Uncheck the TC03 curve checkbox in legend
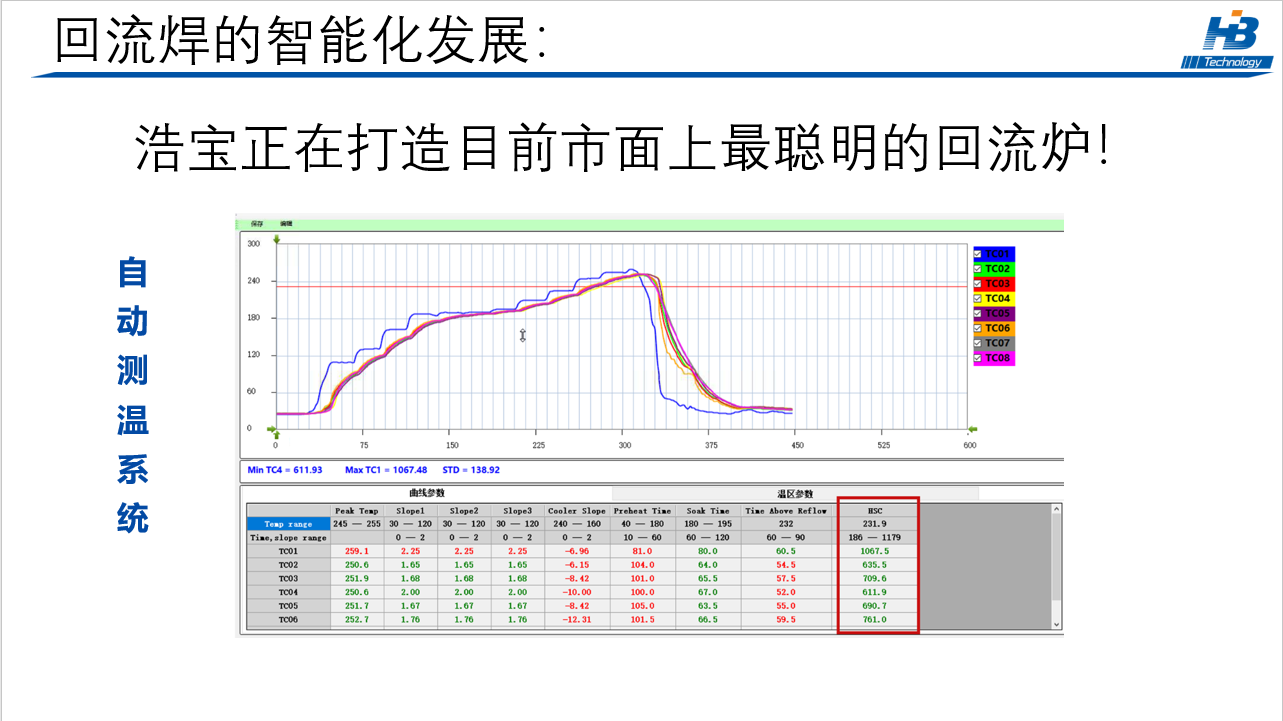The image size is (1283, 721). click(x=979, y=284)
